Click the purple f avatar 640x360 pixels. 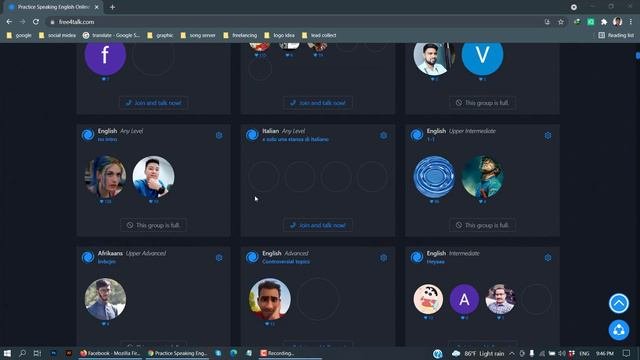point(105,55)
